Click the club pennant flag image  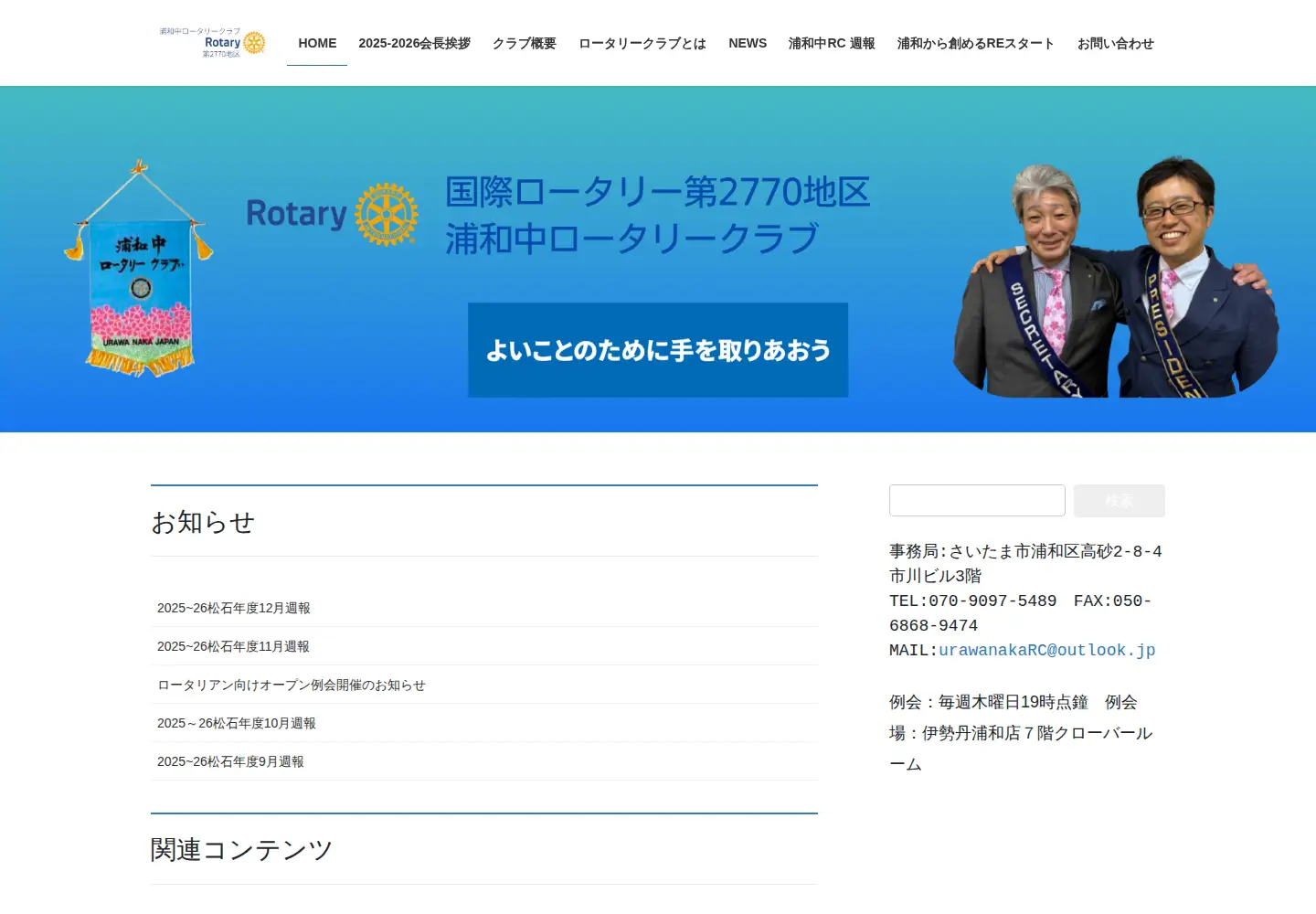(139, 269)
